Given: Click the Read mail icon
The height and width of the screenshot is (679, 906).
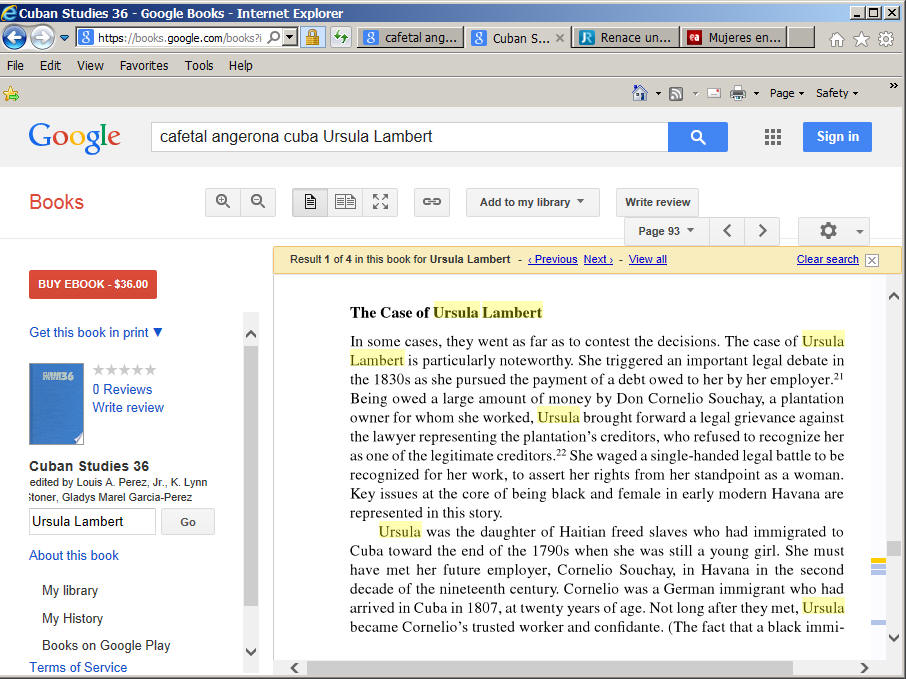Looking at the screenshot, I should pyautogui.click(x=714, y=93).
